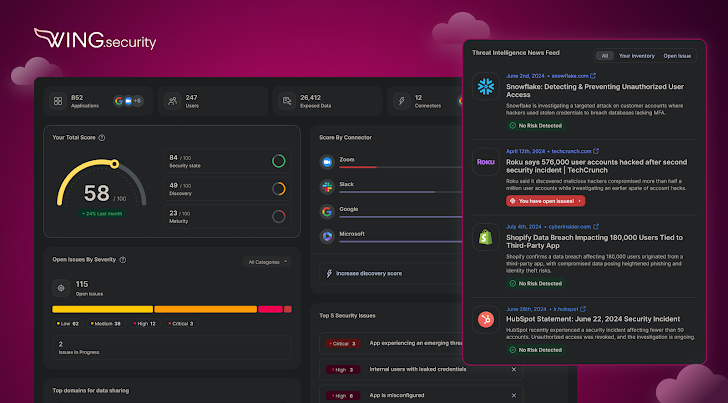Viewport: 728px width, 403px height.
Task: Click the HubSpot No Risk Detected badge
Action: point(535,350)
